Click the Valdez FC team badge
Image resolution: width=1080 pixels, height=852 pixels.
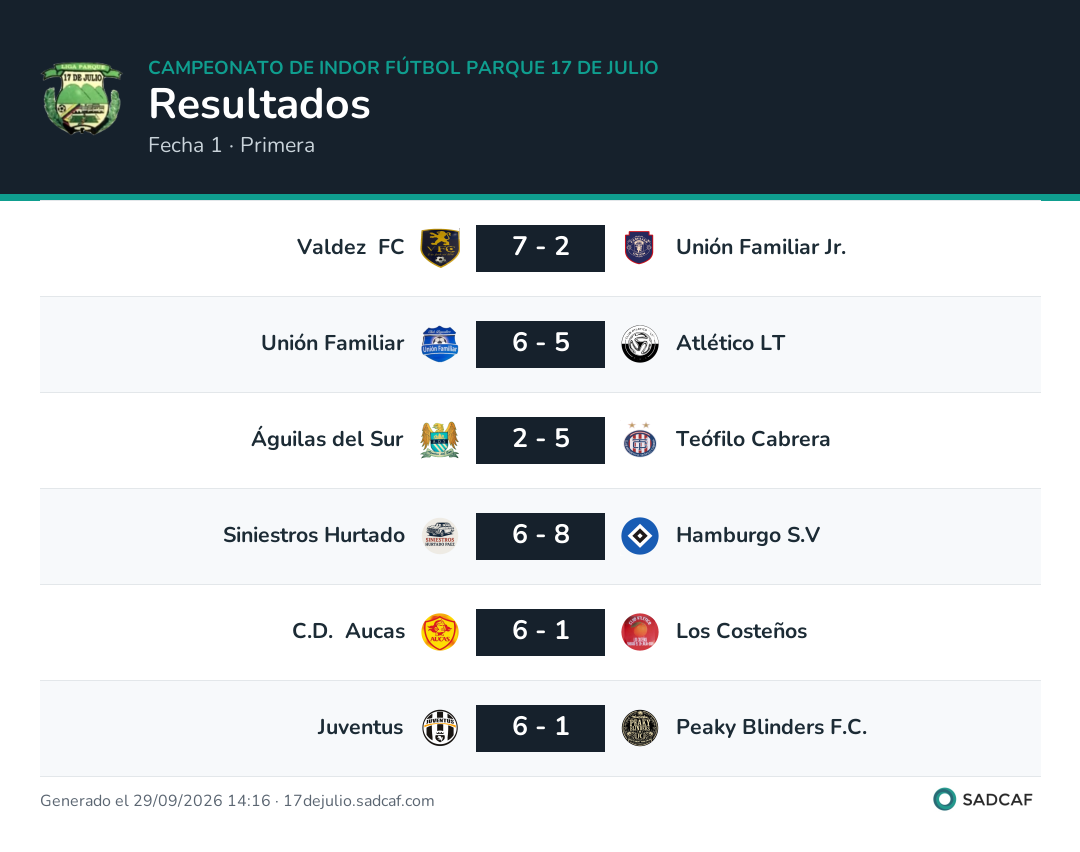pos(440,248)
